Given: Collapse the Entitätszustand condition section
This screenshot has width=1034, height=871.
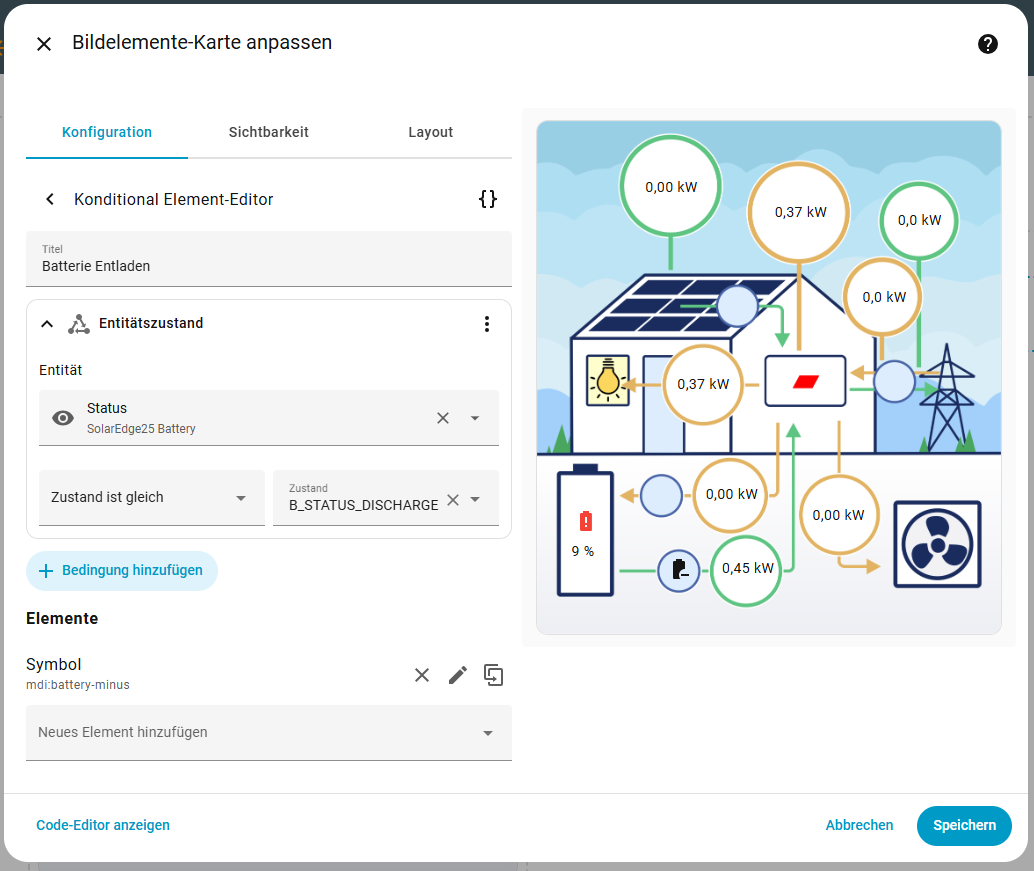Looking at the screenshot, I should (46, 324).
